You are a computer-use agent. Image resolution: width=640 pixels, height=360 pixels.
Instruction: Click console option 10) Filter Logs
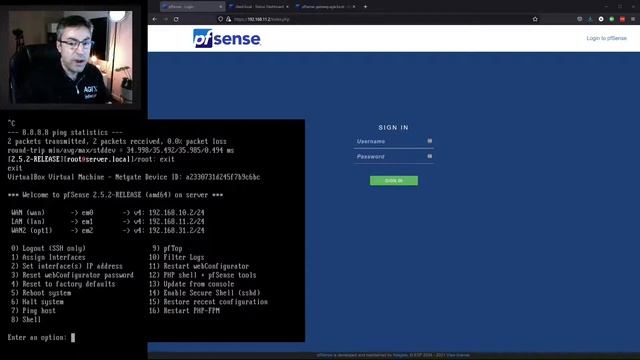[177, 257]
